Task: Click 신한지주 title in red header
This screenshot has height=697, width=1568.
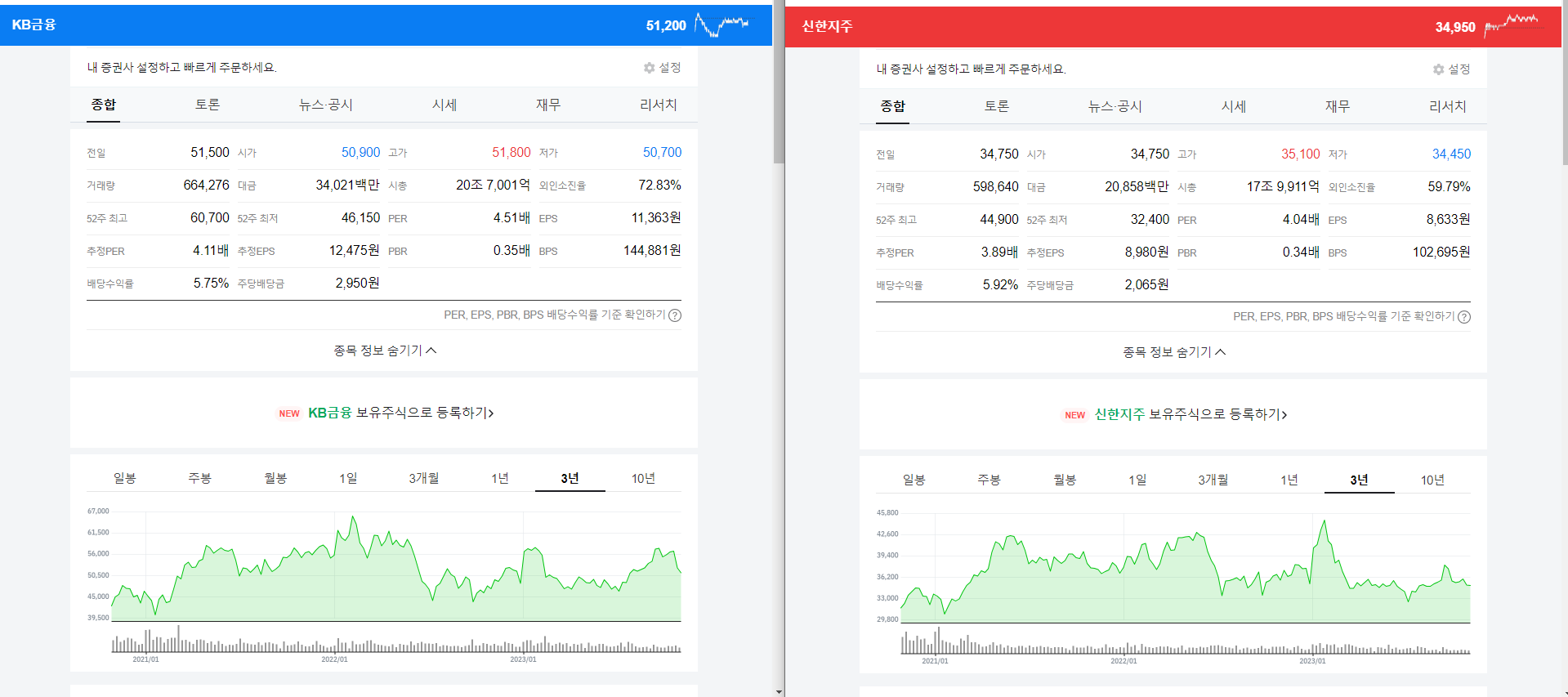Action: (827, 26)
